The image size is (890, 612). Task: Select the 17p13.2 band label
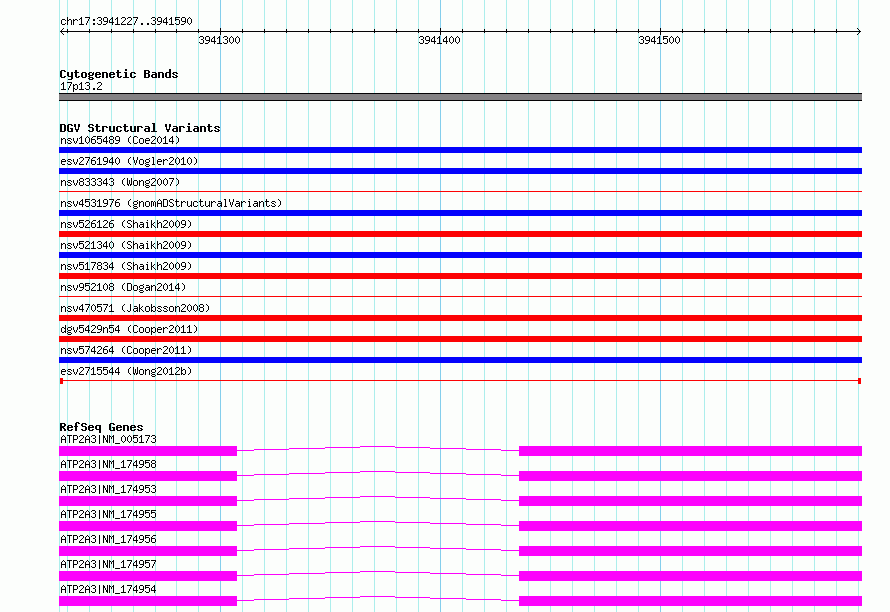tap(81, 86)
